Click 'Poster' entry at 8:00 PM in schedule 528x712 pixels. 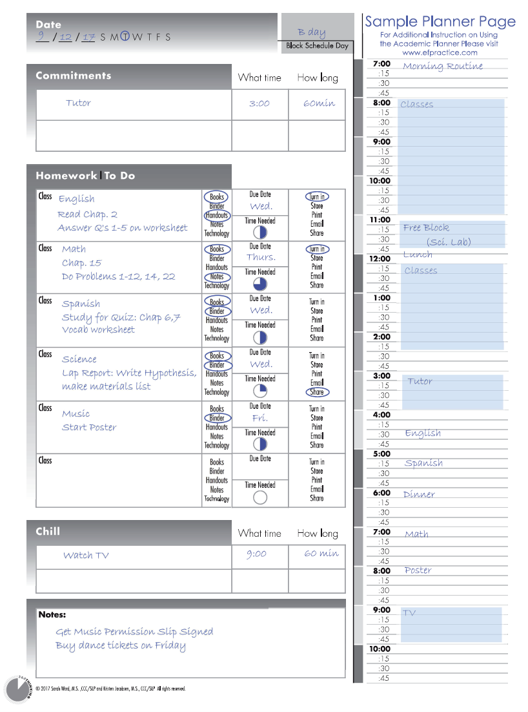pos(418,570)
